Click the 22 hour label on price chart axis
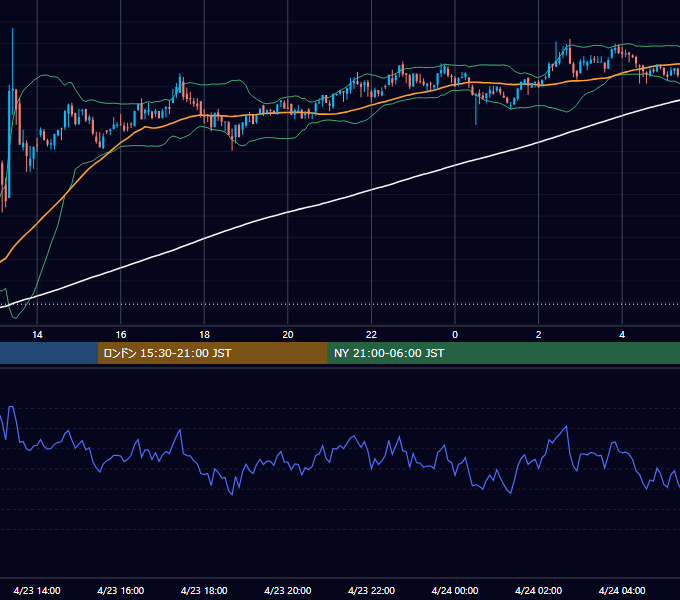This screenshot has height=600, width=680. (x=371, y=335)
